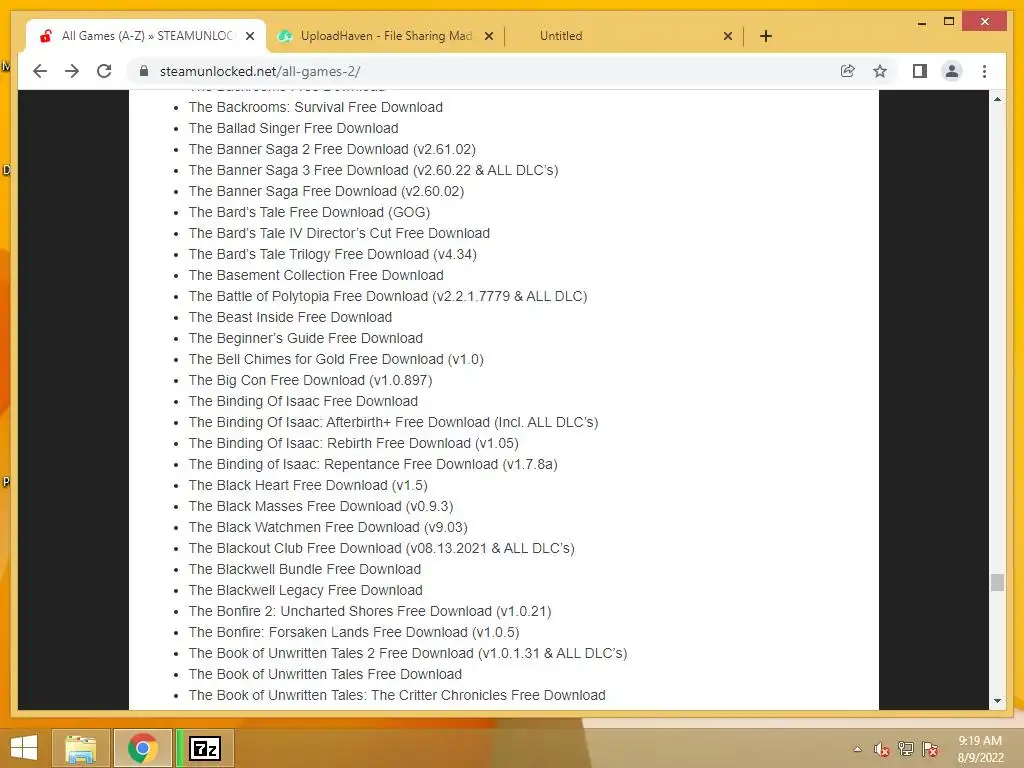Select the All Games (A-Z) tab
Viewport: 1024px width, 768px height.
146,36
